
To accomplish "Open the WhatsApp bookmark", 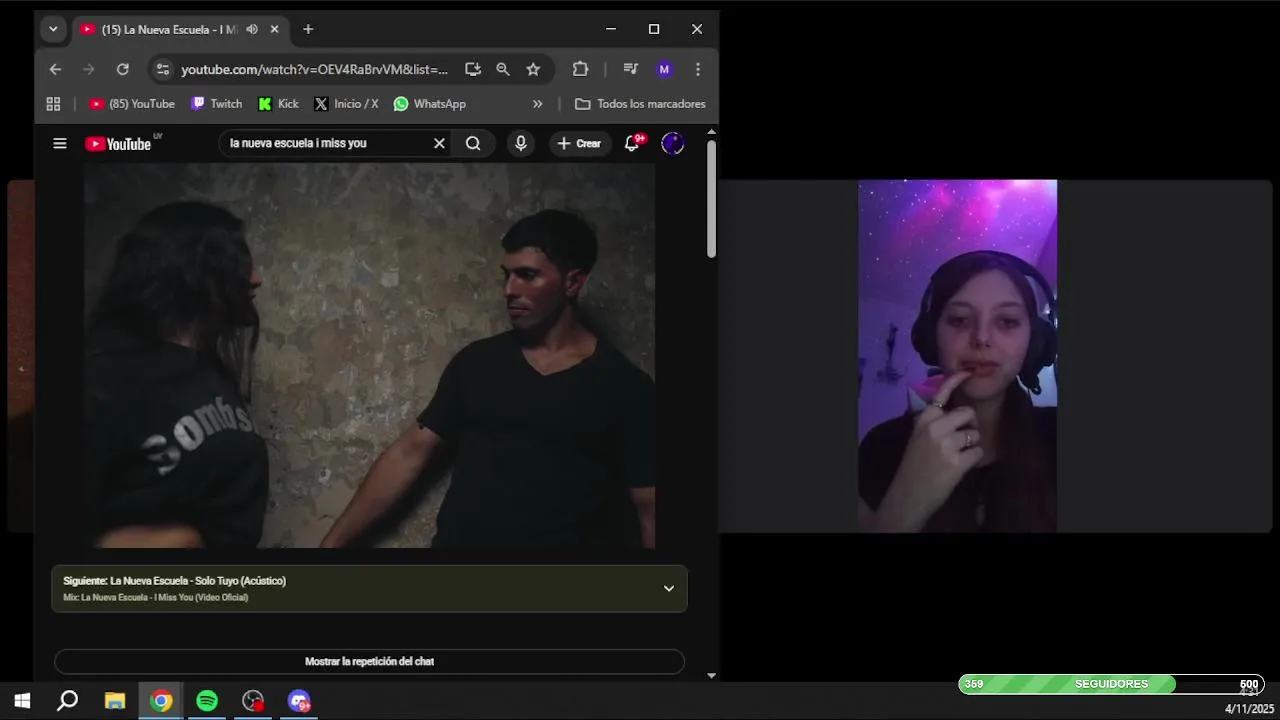I will click(430, 104).
